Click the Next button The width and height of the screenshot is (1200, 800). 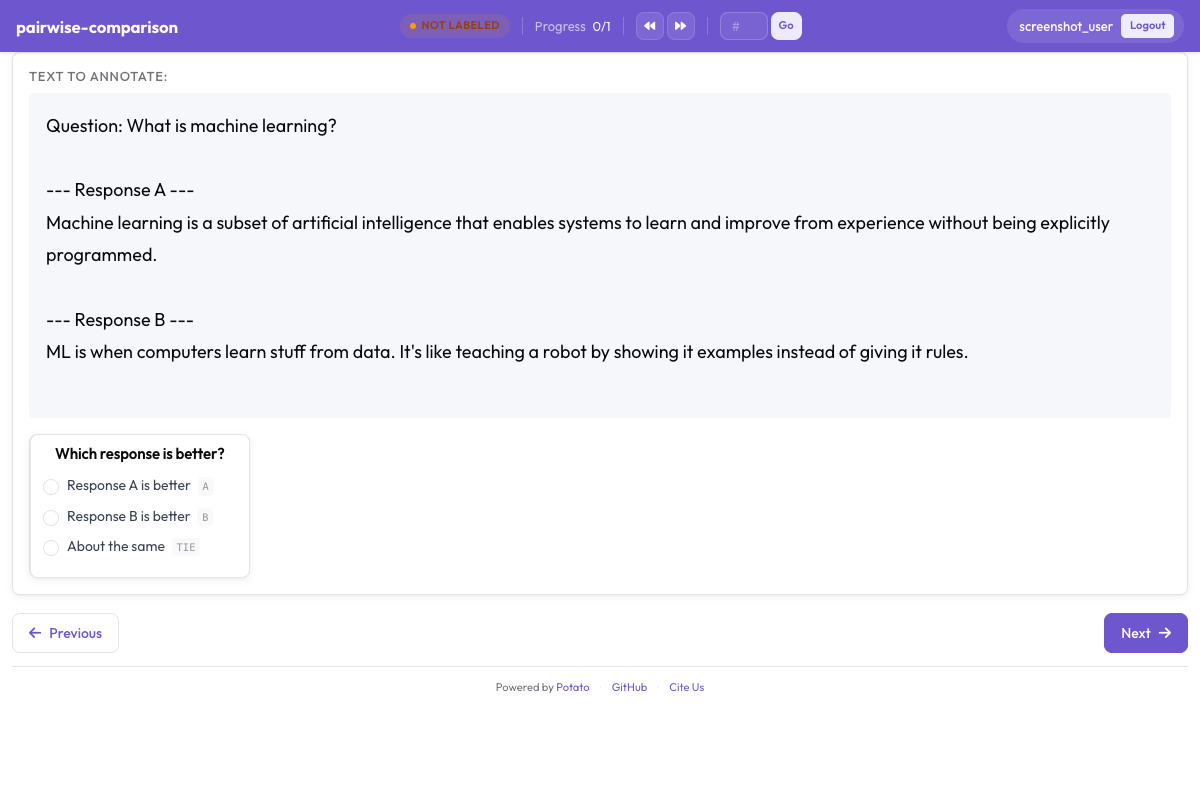1145,632
